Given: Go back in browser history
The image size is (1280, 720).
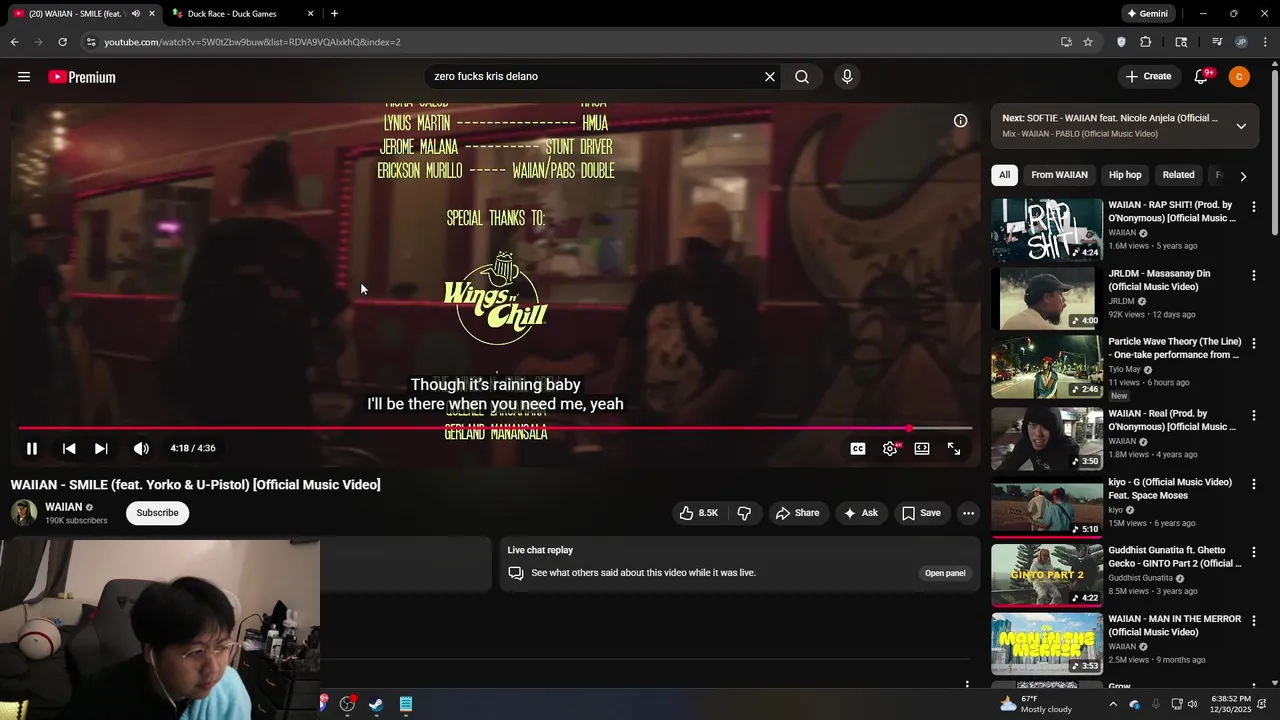Looking at the screenshot, I should [x=14, y=42].
